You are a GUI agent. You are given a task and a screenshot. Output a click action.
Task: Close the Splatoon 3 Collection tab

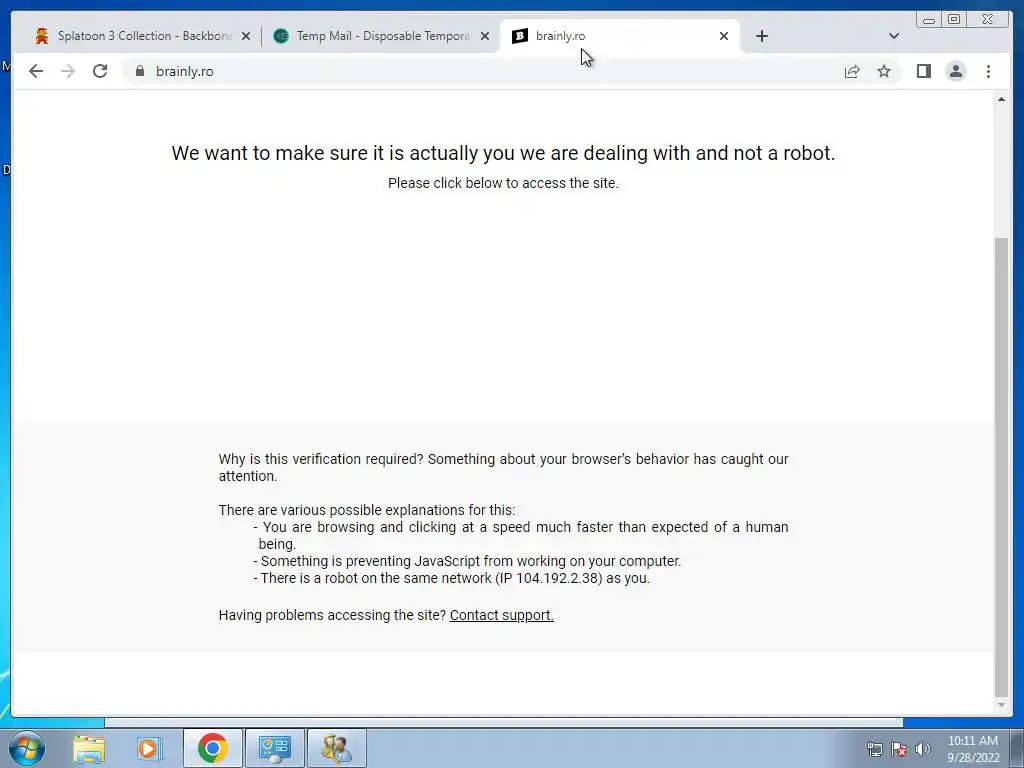246,36
